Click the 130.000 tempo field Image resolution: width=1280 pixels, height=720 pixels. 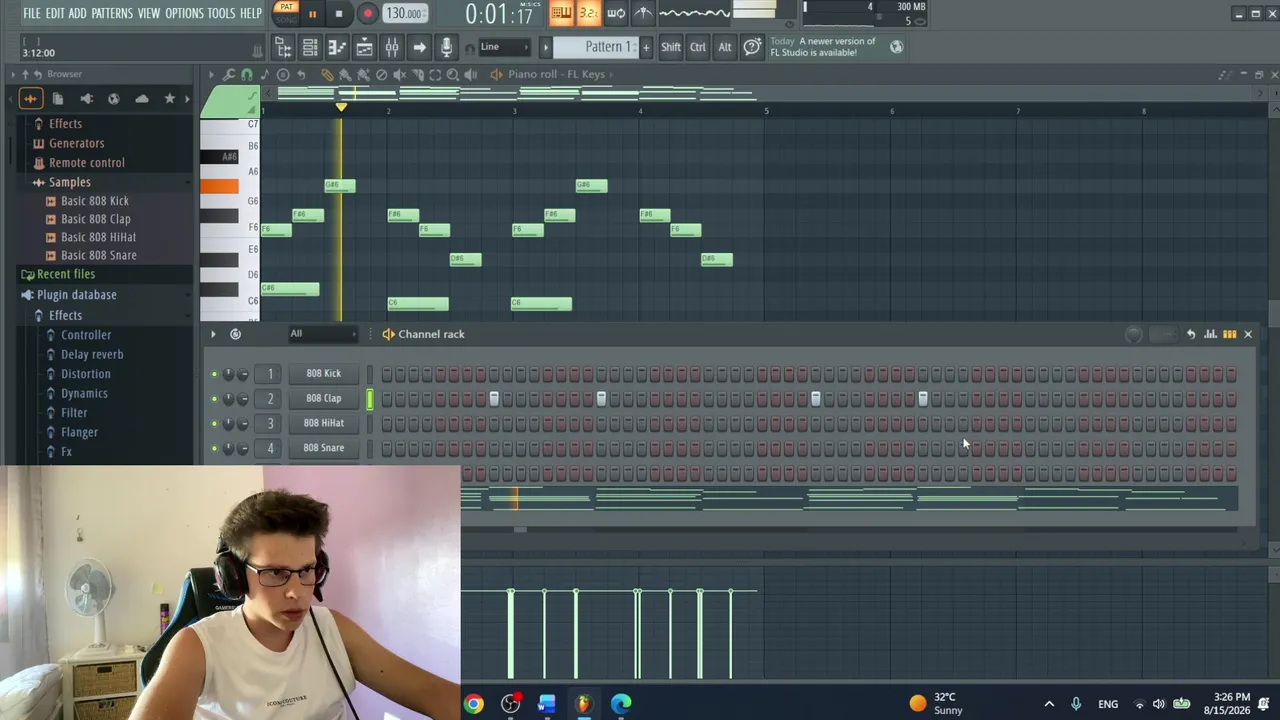pos(403,13)
